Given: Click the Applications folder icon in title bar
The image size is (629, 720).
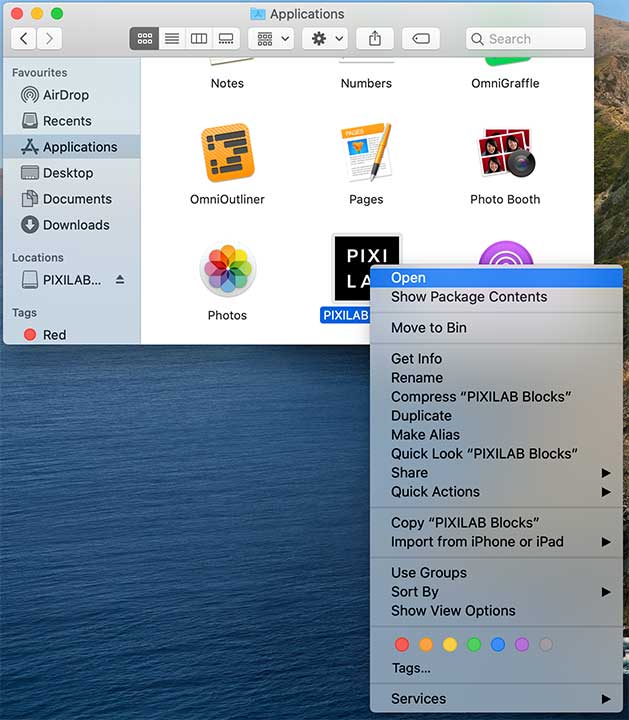Looking at the screenshot, I should [258, 14].
